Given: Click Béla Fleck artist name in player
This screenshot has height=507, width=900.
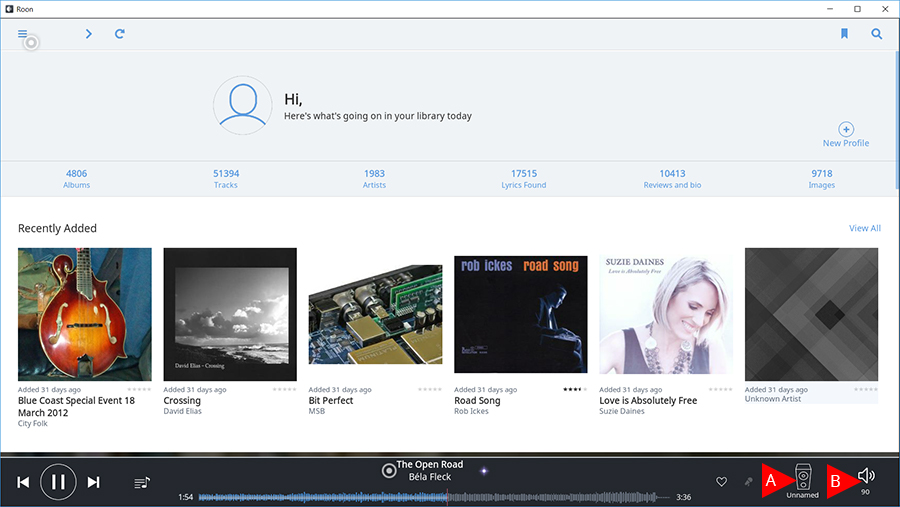Looking at the screenshot, I should pyautogui.click(x=429, y=477).
